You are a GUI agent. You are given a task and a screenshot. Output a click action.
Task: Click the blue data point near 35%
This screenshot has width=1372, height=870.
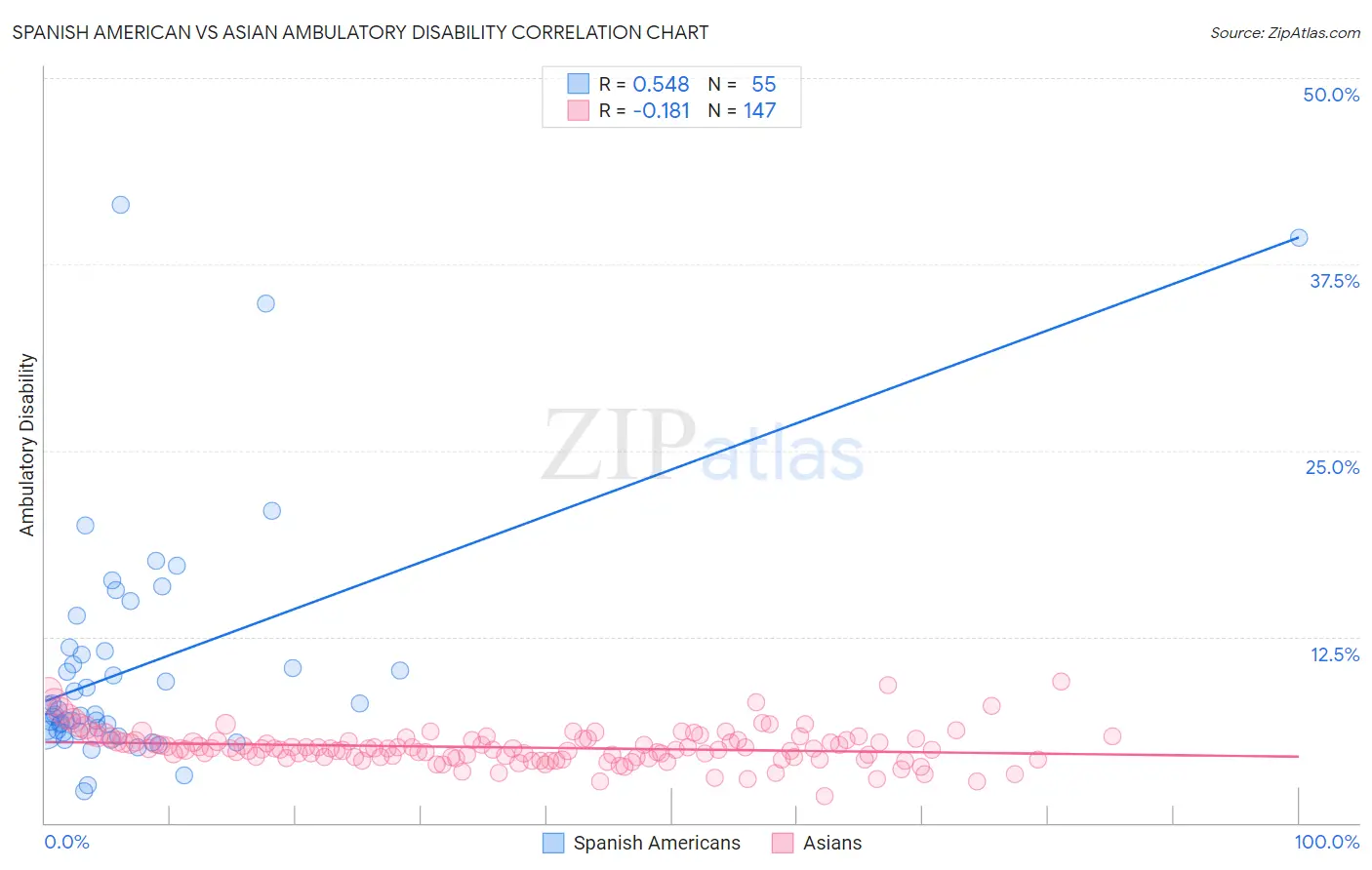pyautogui.click(x=265, y=303)
